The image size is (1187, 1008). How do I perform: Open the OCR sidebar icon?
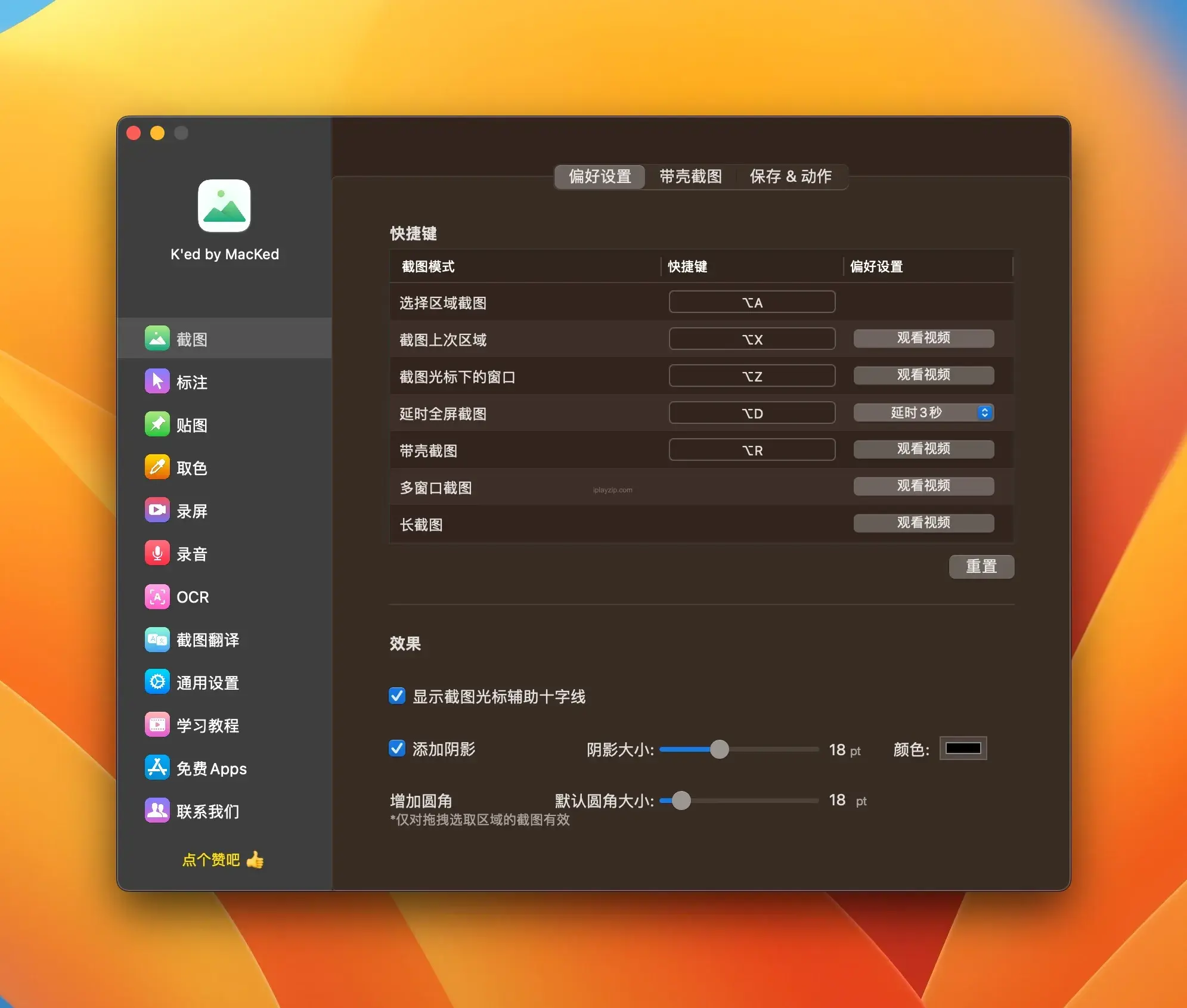click(x=157, y=596)
